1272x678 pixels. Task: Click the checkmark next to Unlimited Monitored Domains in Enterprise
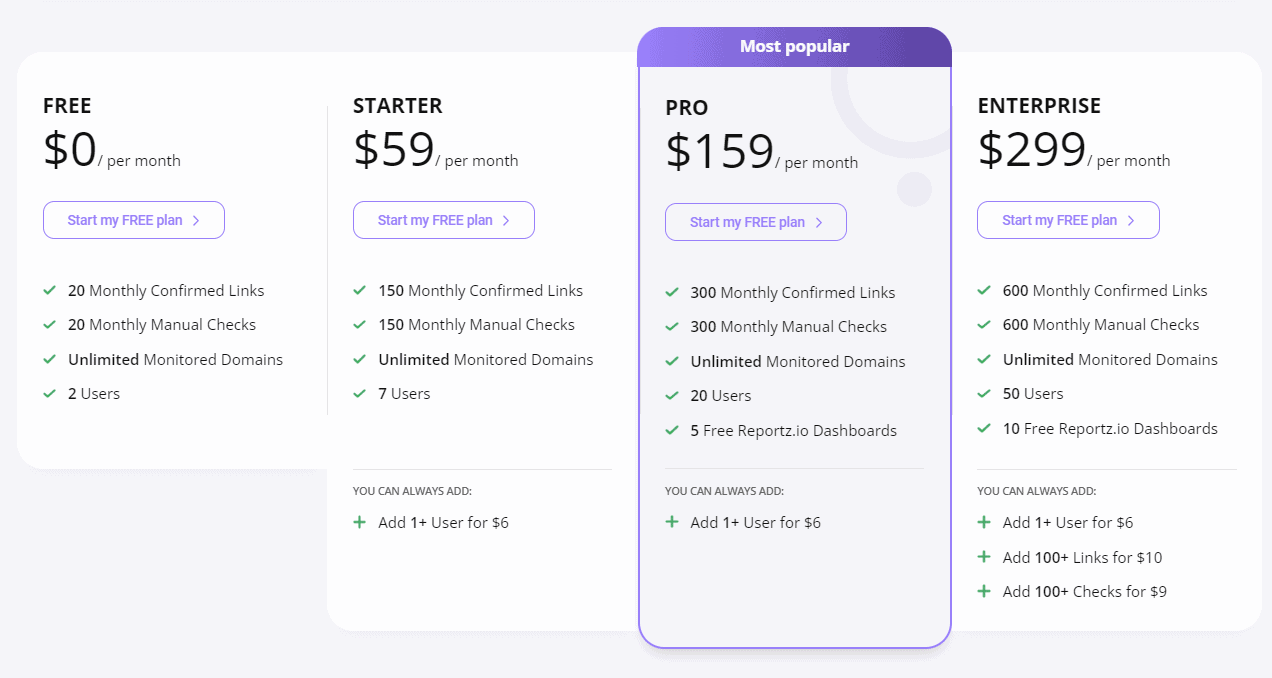(984, 359)
